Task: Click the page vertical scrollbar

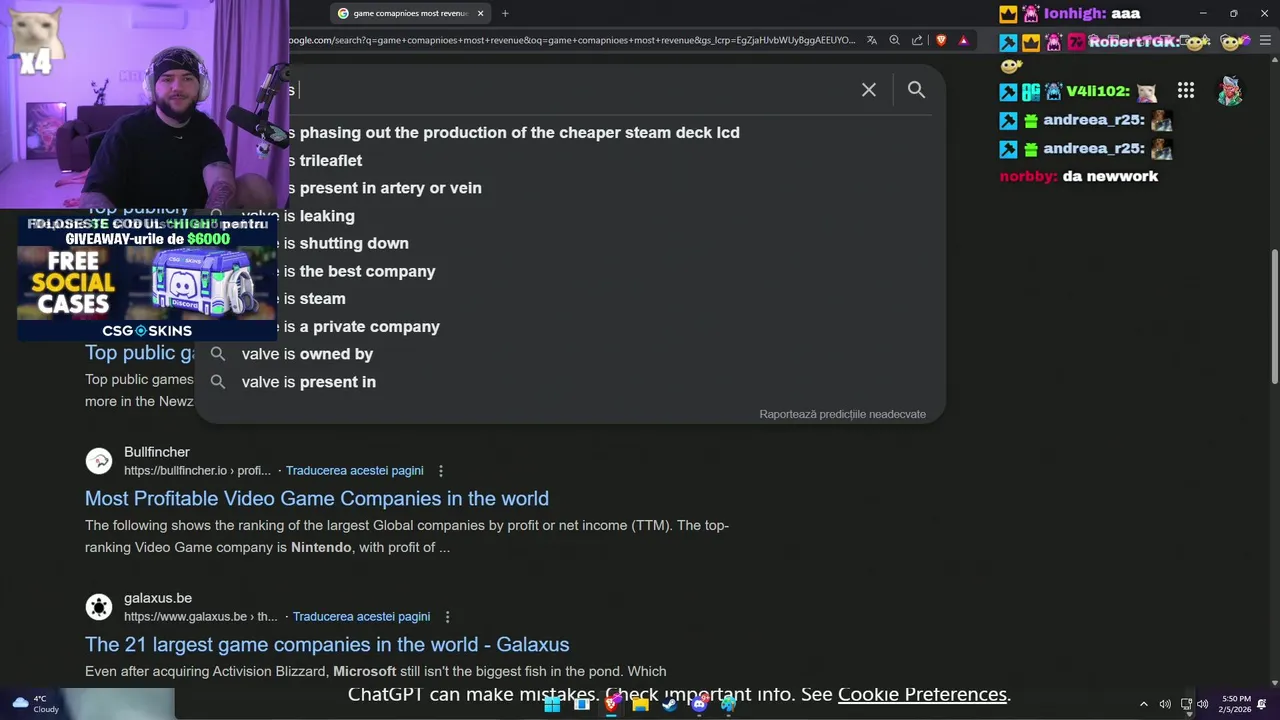Action: tap(1274, 316)
